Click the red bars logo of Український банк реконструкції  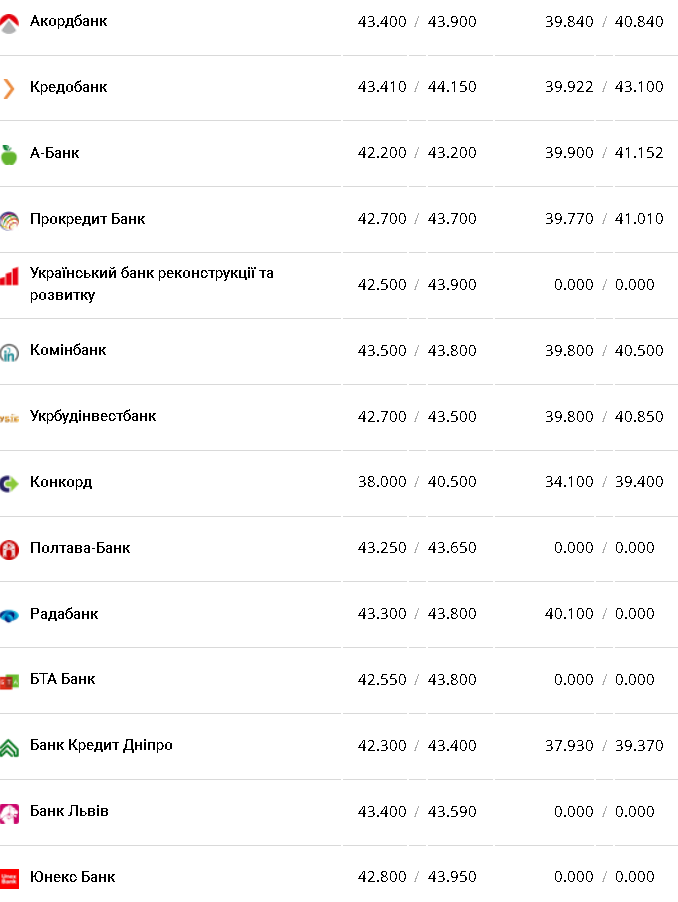9,275
